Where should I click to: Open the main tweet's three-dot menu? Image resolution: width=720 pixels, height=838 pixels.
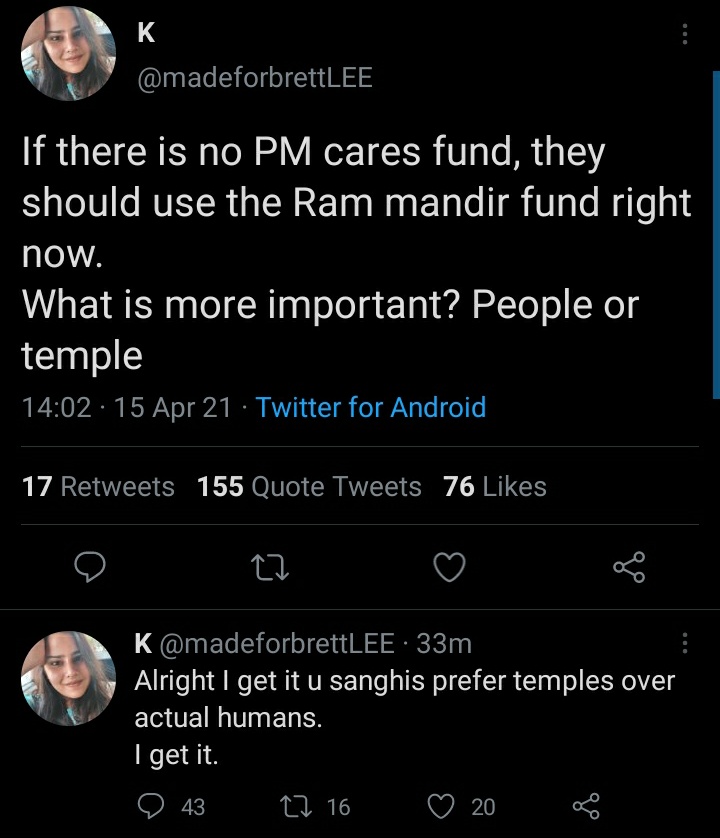[x=685, y=35]
